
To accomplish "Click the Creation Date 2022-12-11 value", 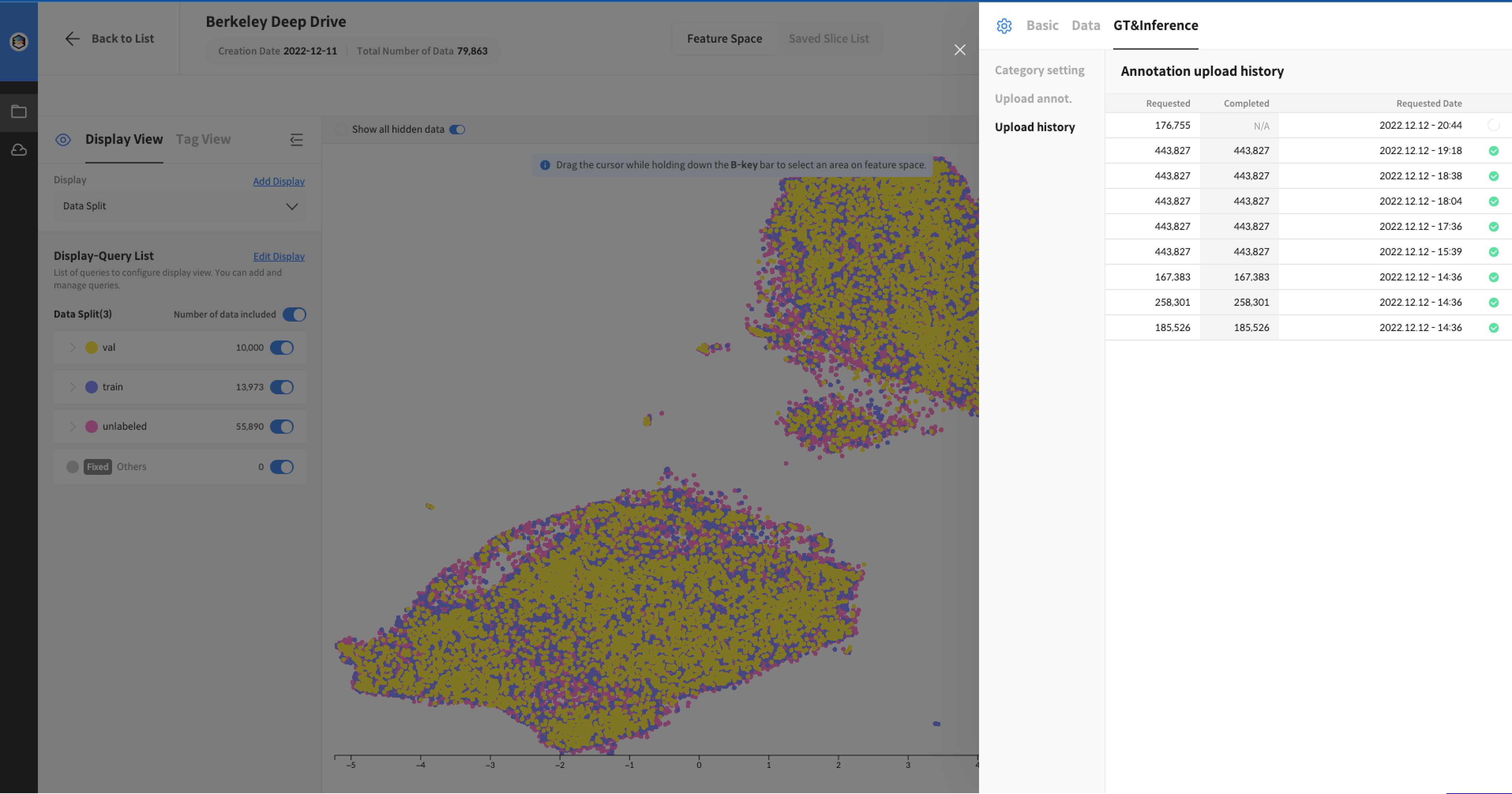I will coord(310,51).
